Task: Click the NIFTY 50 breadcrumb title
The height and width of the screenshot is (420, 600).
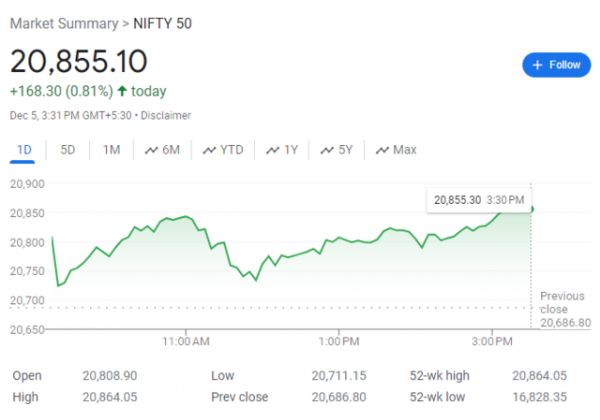Action: pyautogui.click(x=163, y=23)
